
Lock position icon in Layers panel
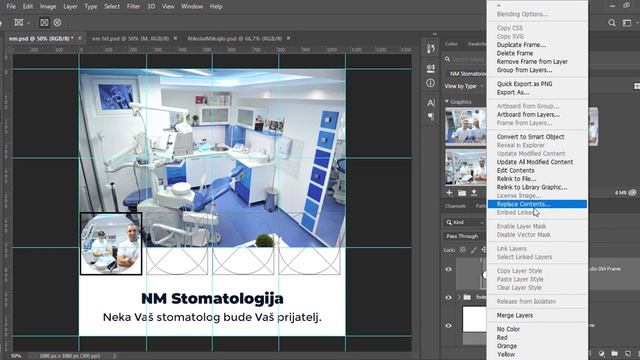(484, 250)
